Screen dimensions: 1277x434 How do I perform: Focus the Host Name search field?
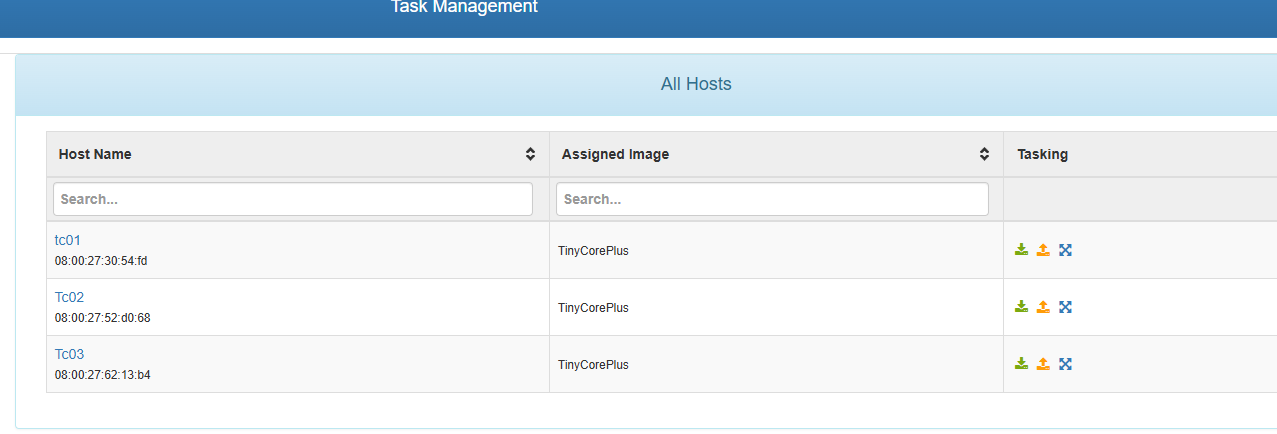293,199
